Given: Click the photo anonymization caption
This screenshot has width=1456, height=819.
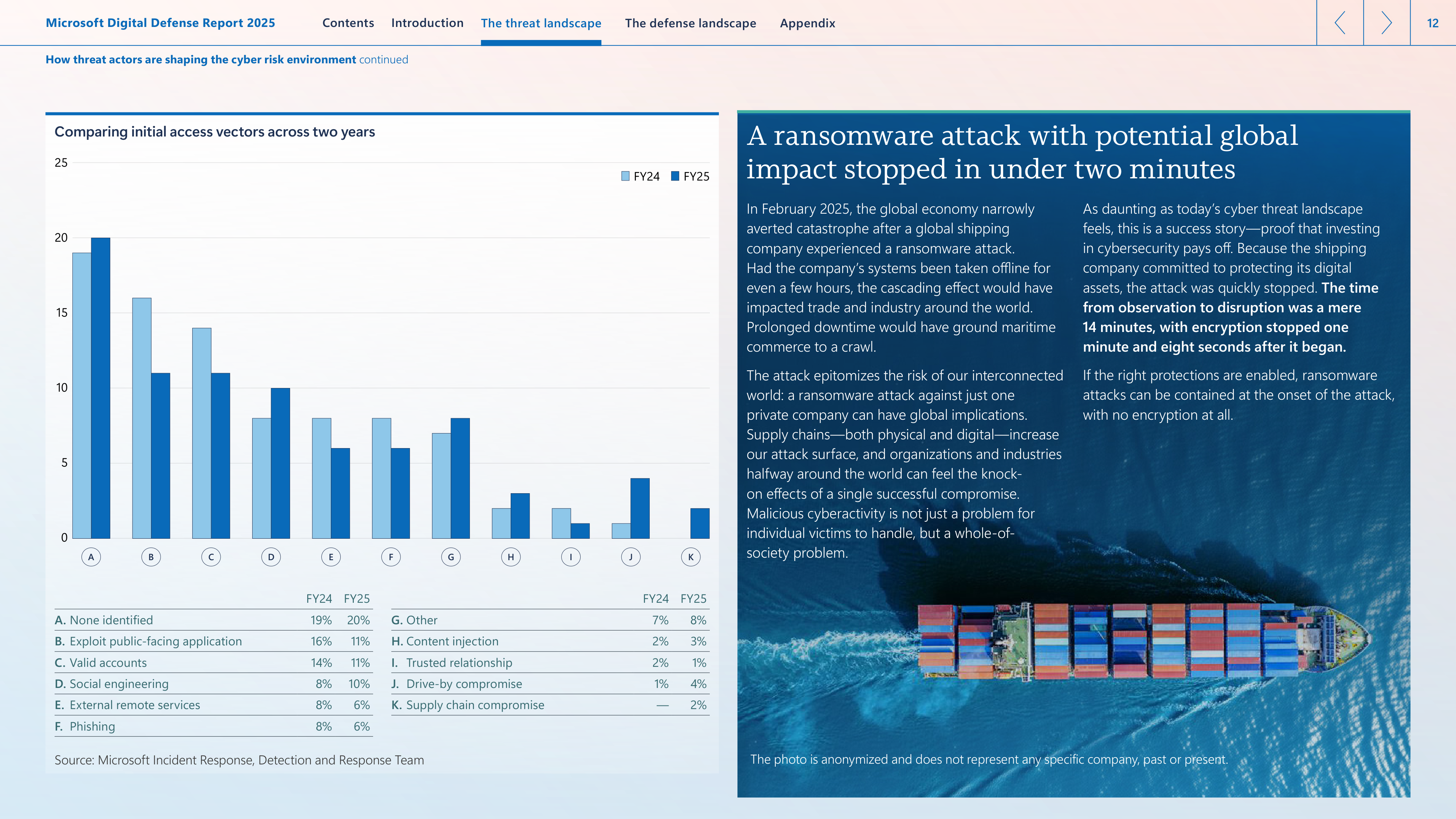Looking at the screenshot, I should tap(989, 759).
